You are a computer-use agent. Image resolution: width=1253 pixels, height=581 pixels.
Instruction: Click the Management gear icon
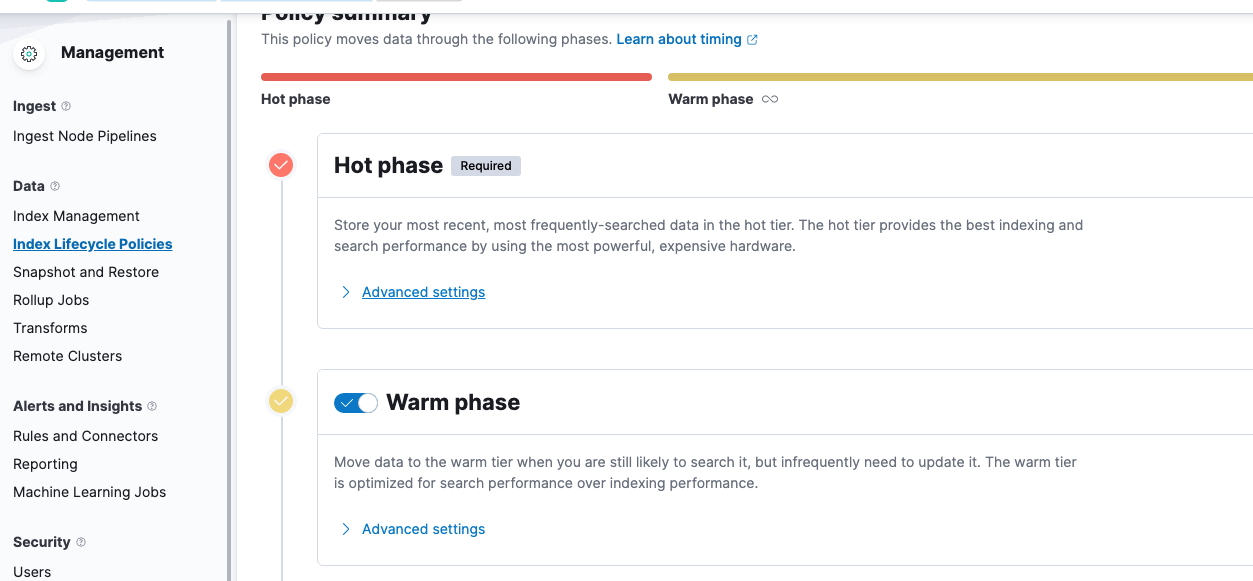click(29, 54)
